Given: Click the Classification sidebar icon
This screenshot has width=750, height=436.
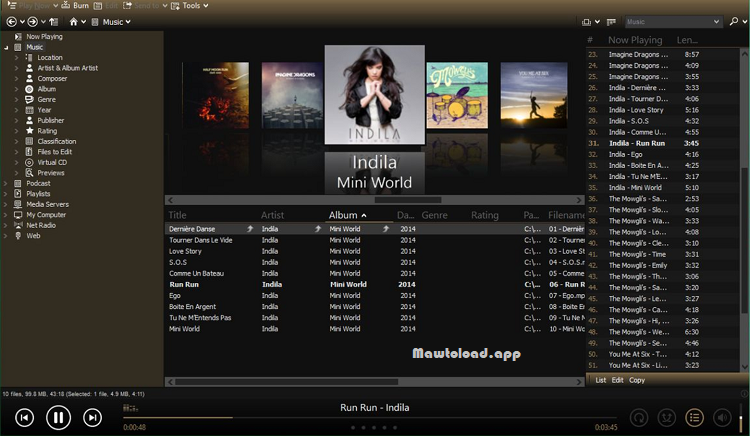Looking at the screenshot, I should 29,141.
